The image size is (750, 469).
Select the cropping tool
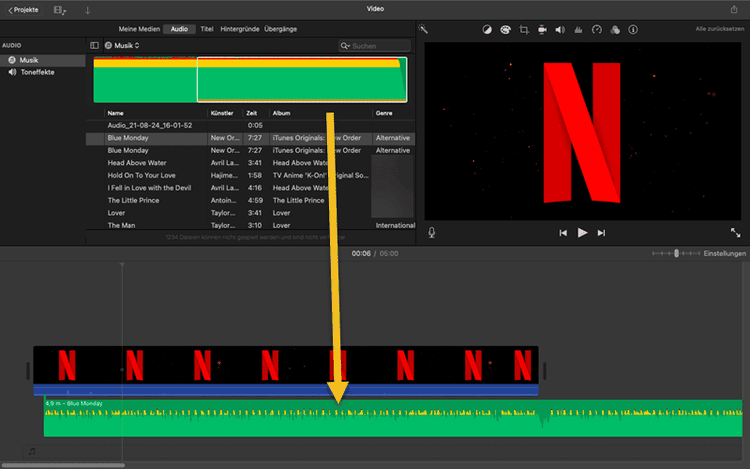[x=524, y=30]
